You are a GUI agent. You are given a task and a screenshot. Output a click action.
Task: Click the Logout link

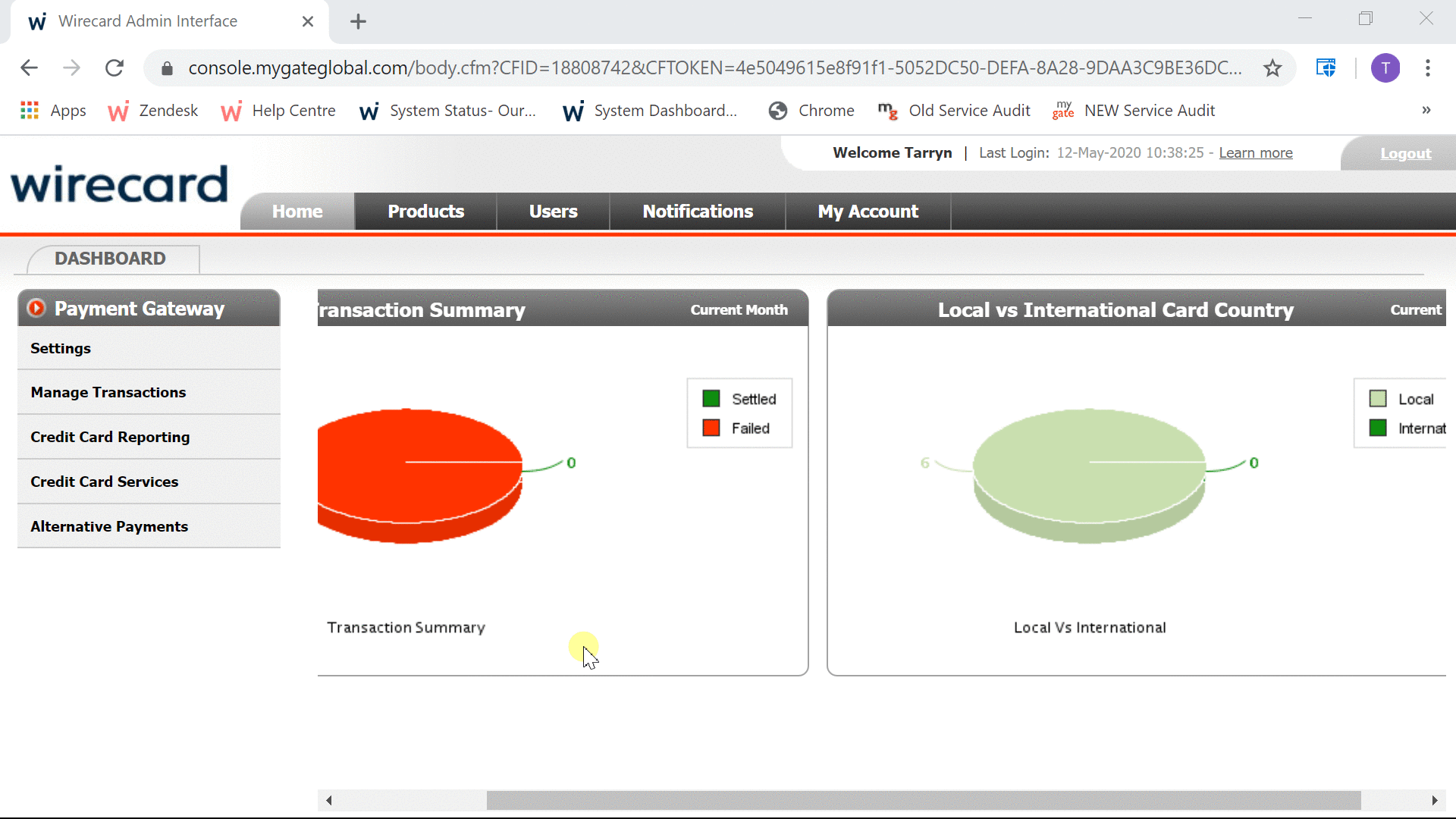[x=1405, y=153]
